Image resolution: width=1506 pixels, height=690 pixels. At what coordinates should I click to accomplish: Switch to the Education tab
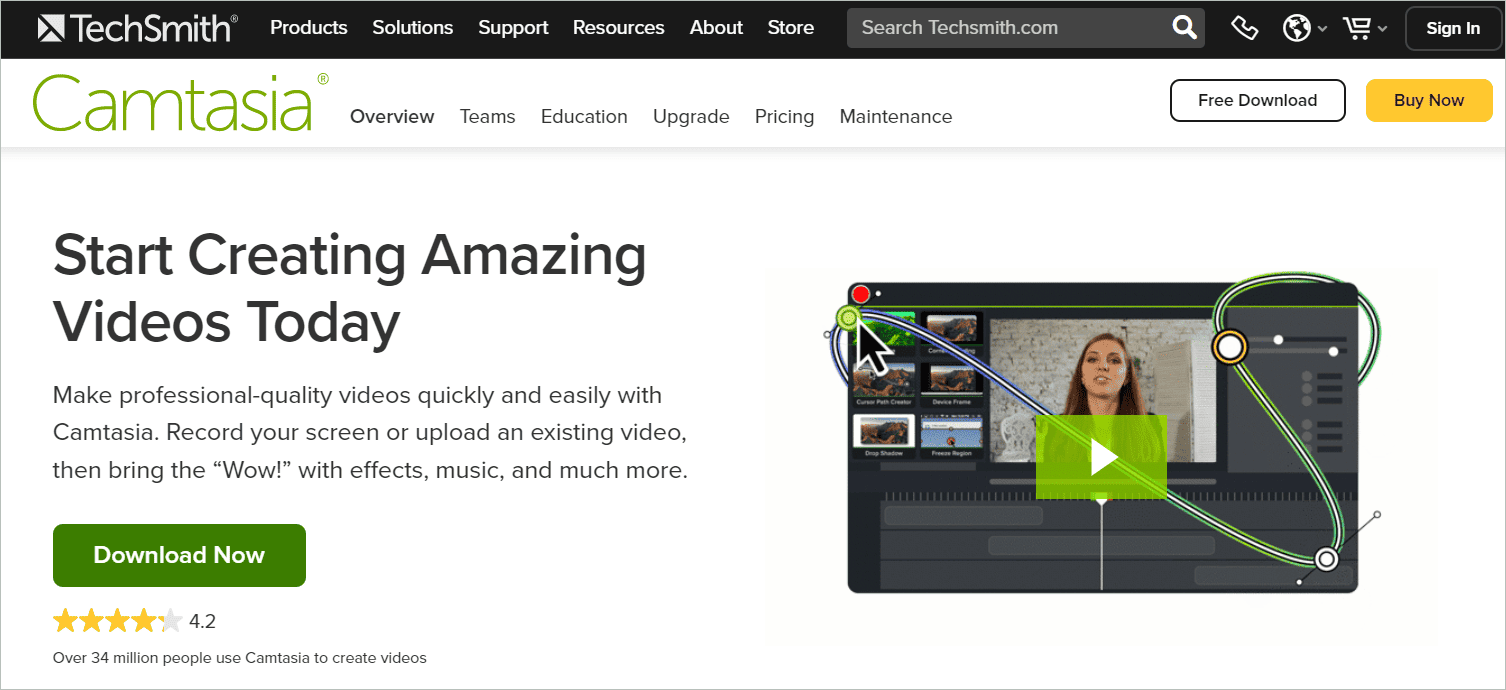click(584, 116)
